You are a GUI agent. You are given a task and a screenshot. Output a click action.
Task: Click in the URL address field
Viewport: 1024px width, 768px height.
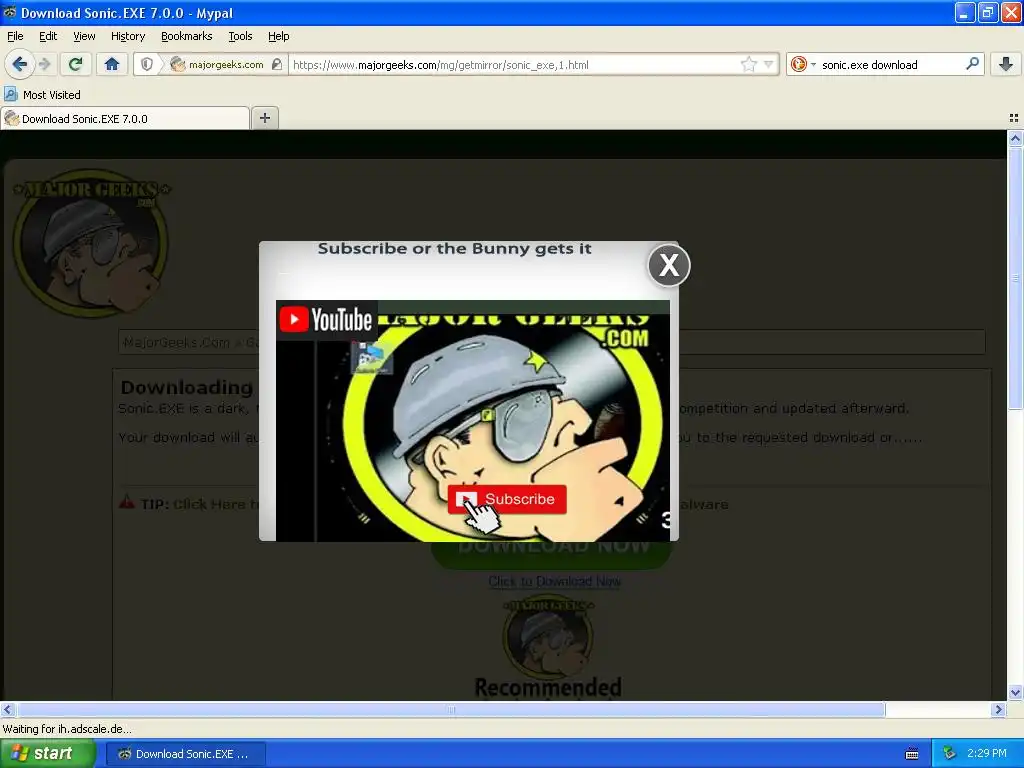pyautogui.click(x=513, y=64)
